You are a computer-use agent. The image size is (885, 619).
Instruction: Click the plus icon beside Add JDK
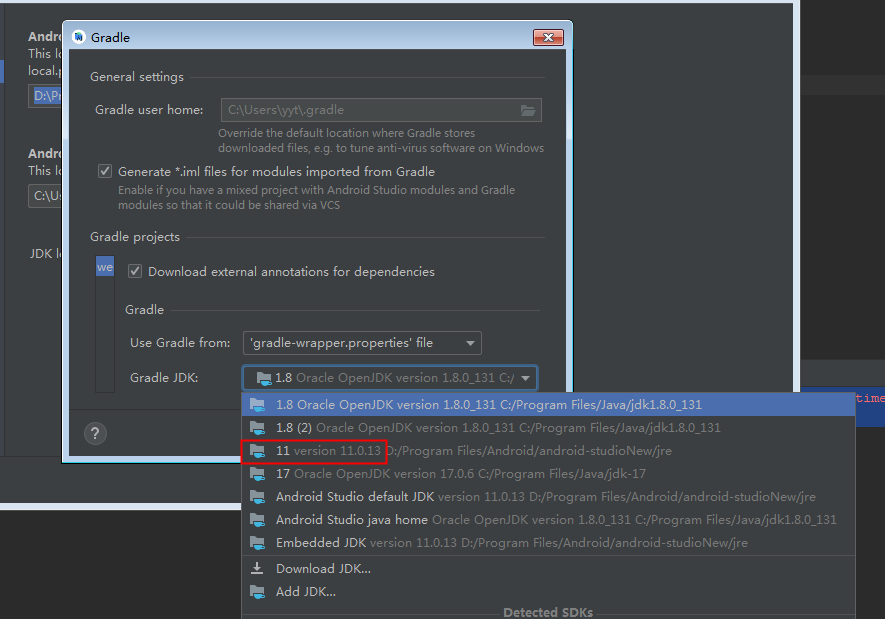[258, 591]
